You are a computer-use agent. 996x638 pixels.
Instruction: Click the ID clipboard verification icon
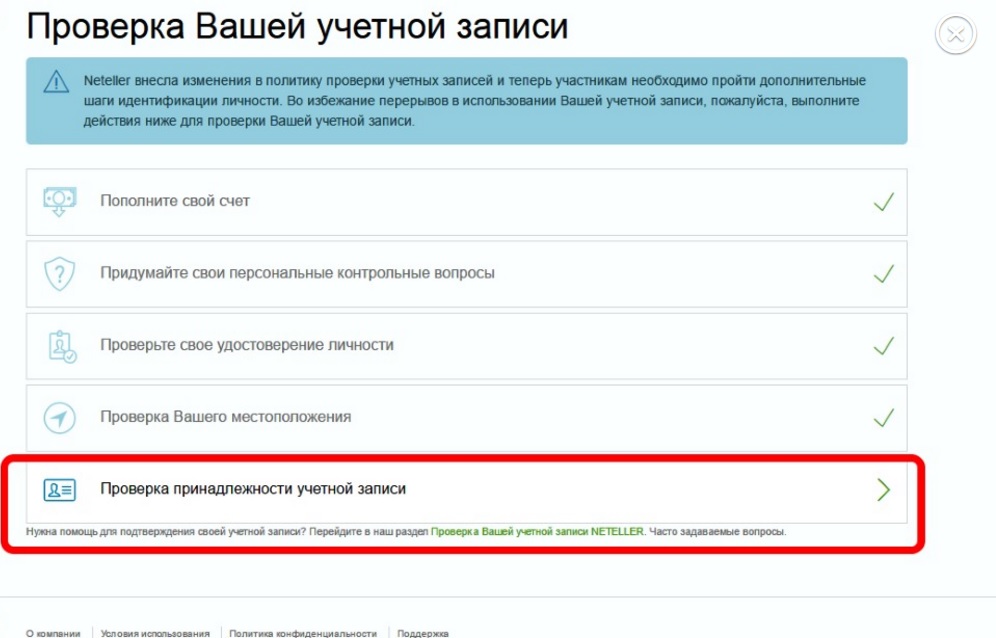click(x=62, y=346)
